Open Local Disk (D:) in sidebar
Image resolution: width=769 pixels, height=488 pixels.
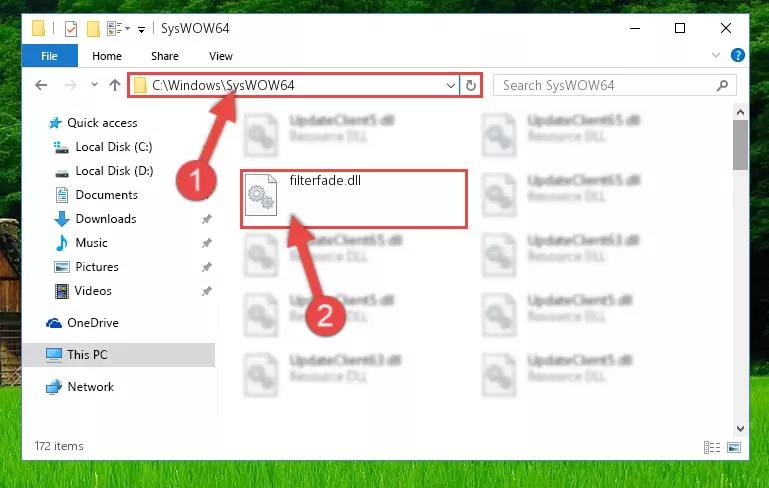(114, 171)
